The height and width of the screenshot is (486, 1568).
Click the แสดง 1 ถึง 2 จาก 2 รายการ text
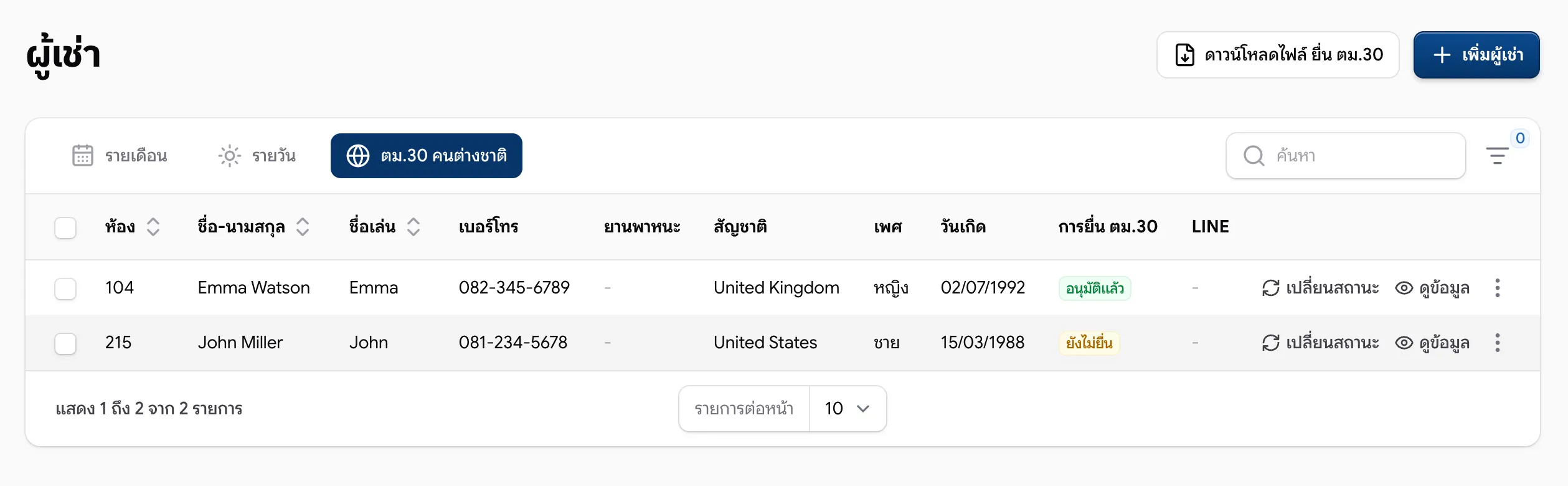coord(149,409)
